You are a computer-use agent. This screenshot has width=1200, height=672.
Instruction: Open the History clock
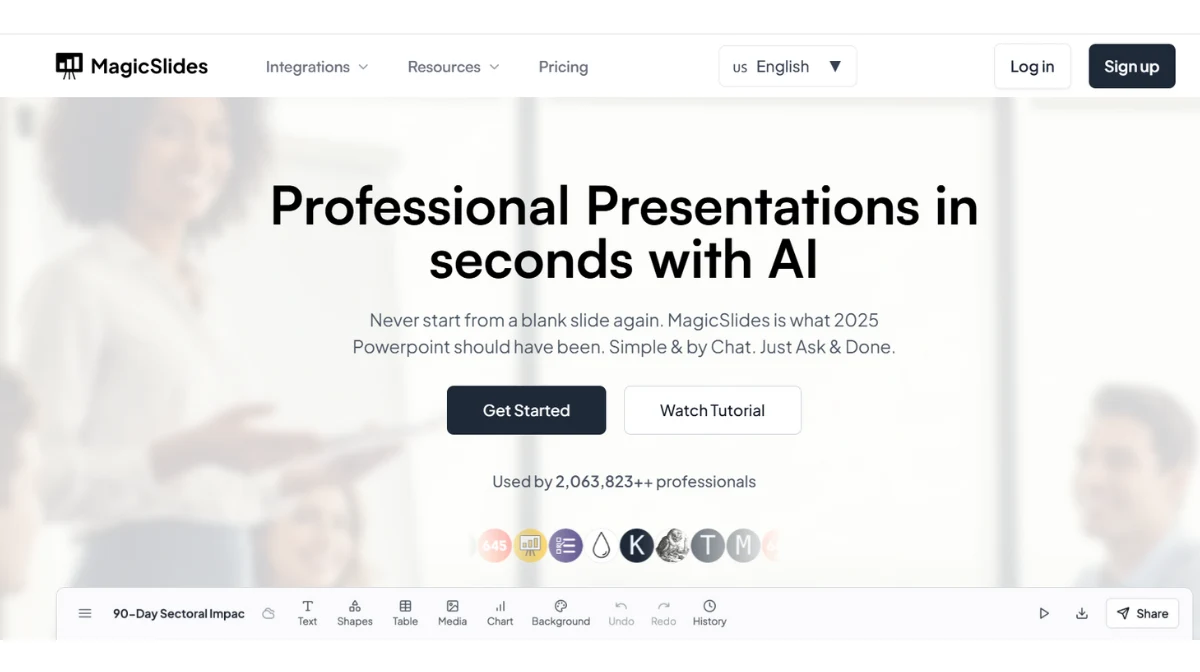(709, 613)
